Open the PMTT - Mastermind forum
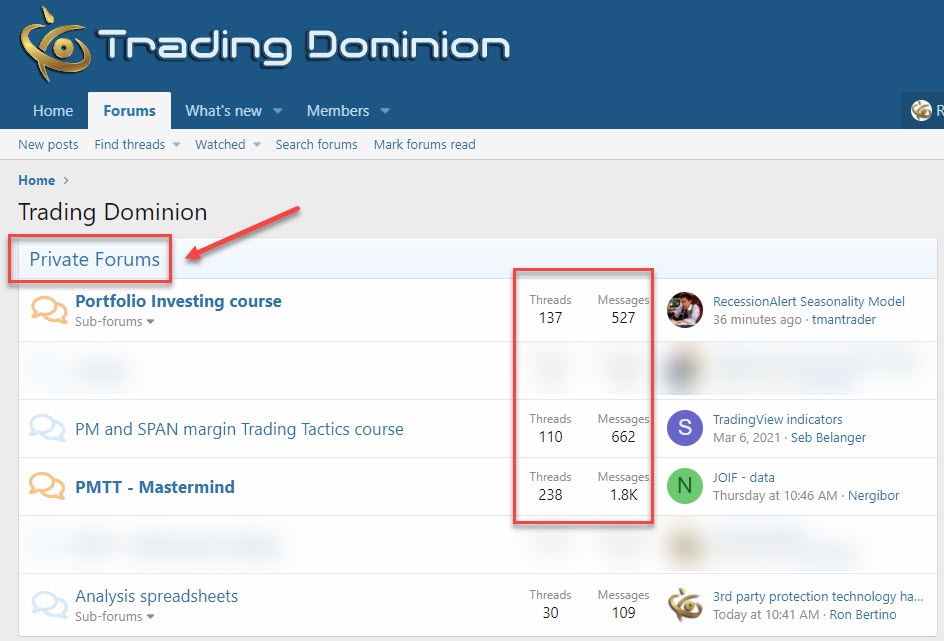This screenshot has height=641, width=944. 155,487
